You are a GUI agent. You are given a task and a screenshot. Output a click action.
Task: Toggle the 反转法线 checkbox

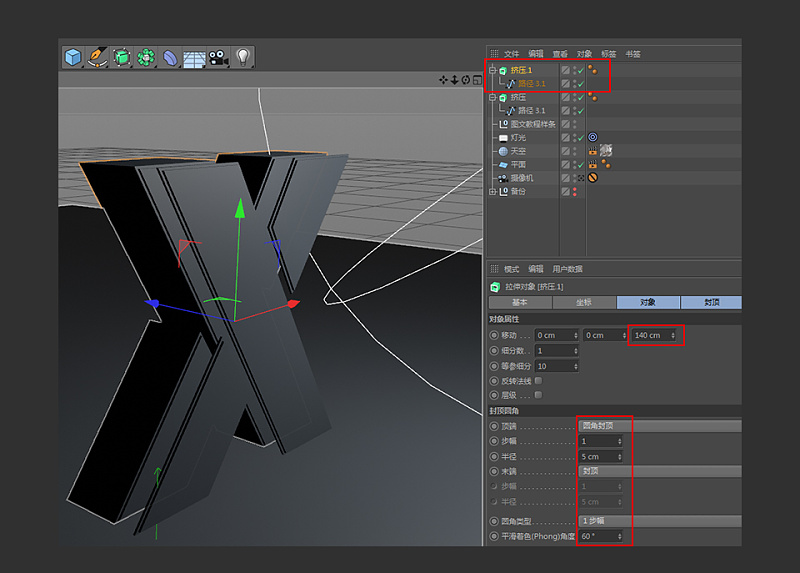[539, 381]
